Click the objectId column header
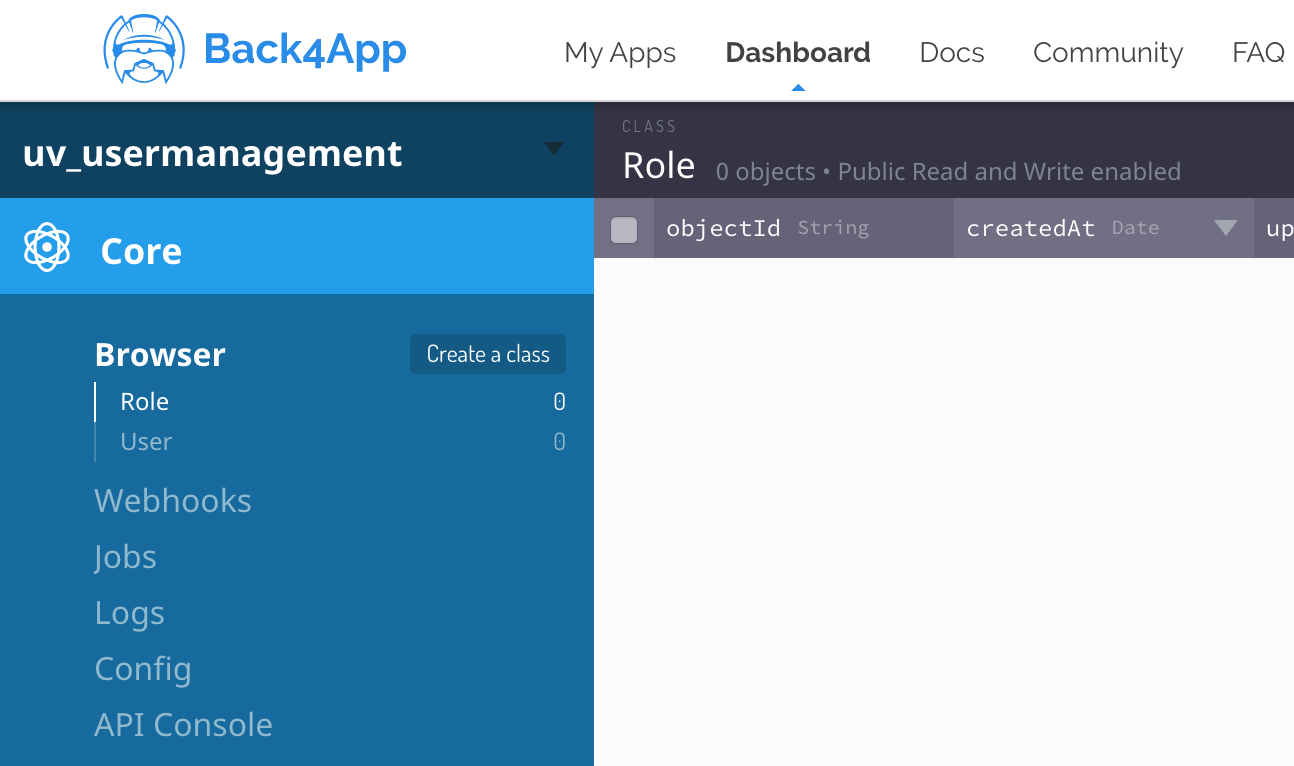Screen dimensions: 1294x766 click(x=804, y=228)
